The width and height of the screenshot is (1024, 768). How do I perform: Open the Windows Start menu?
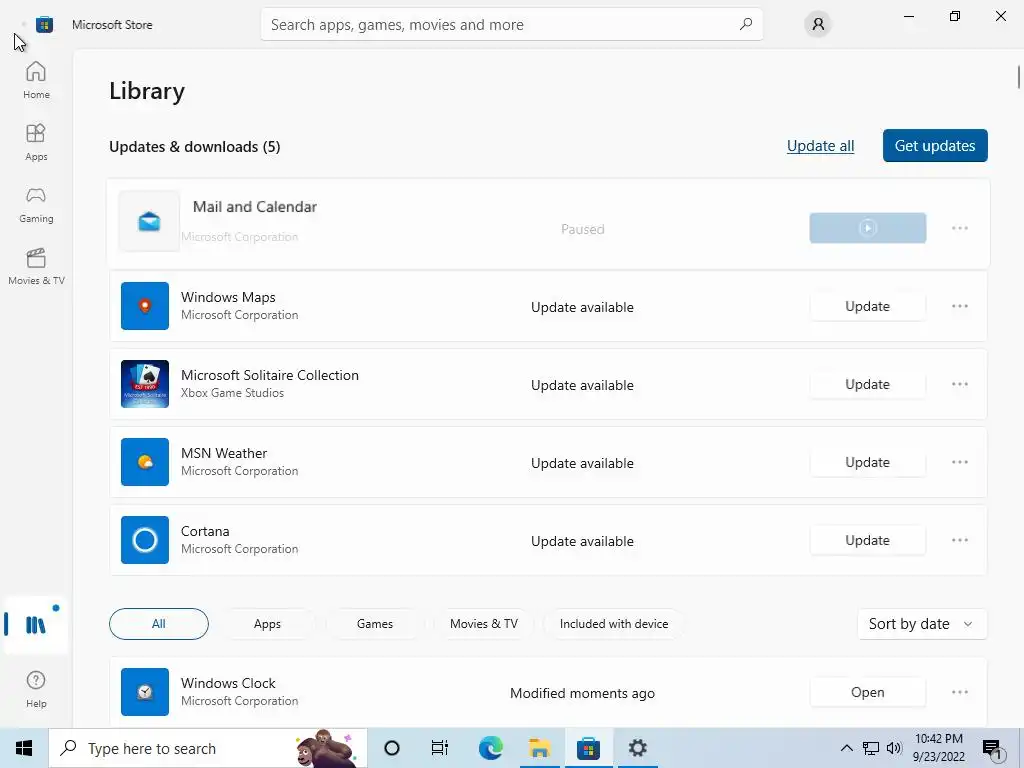click(24, 748)
